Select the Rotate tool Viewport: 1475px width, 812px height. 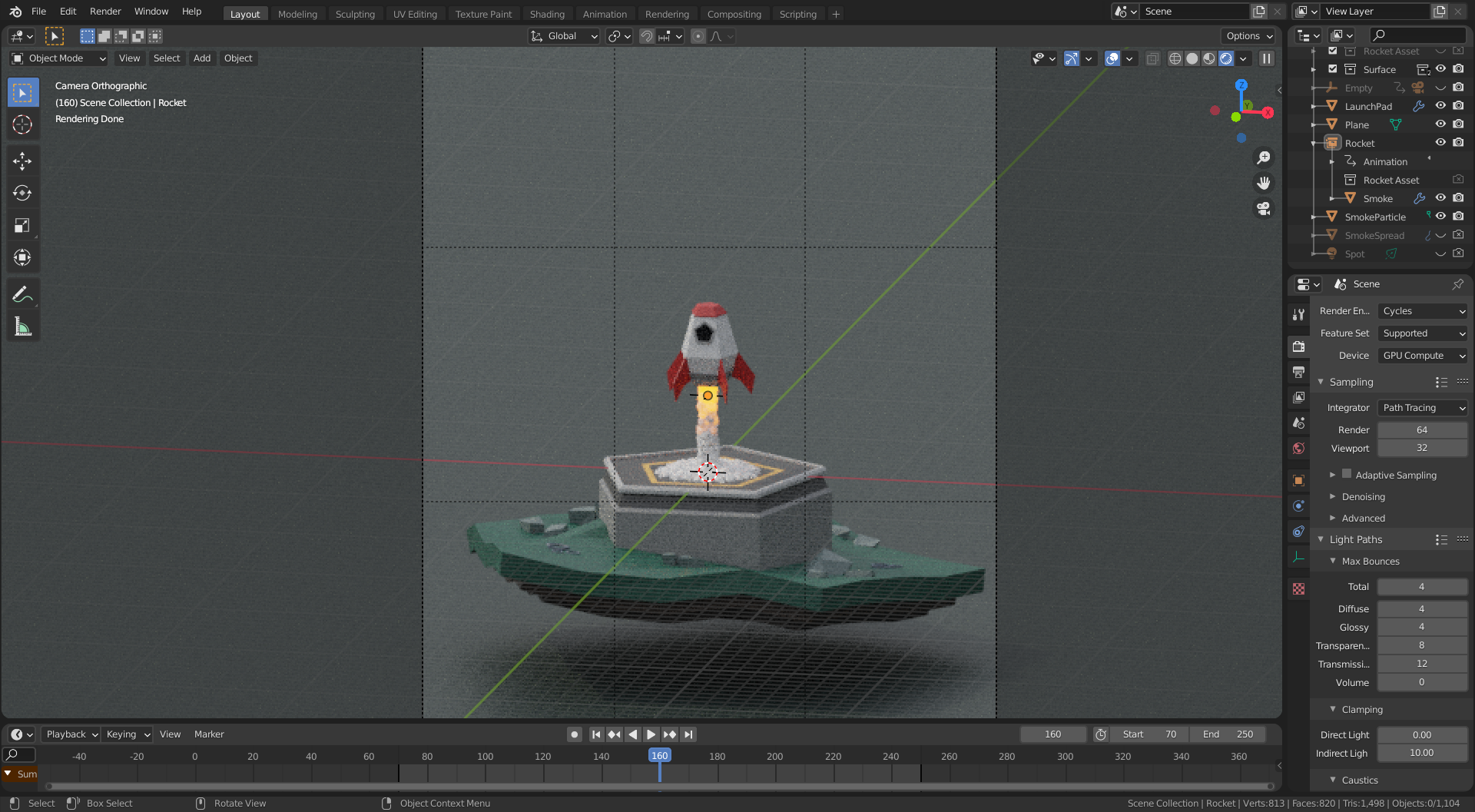tap(23, 193)
